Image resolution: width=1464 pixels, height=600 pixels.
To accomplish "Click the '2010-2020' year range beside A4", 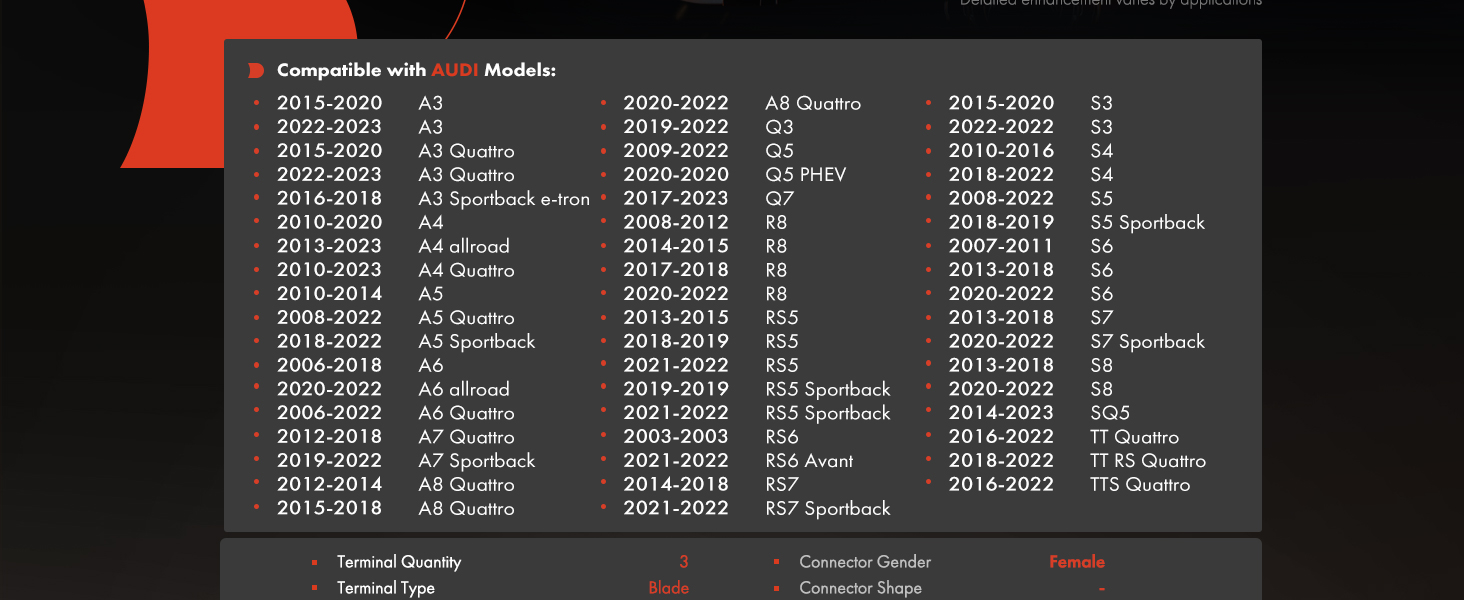I will [x=330, y=222].
